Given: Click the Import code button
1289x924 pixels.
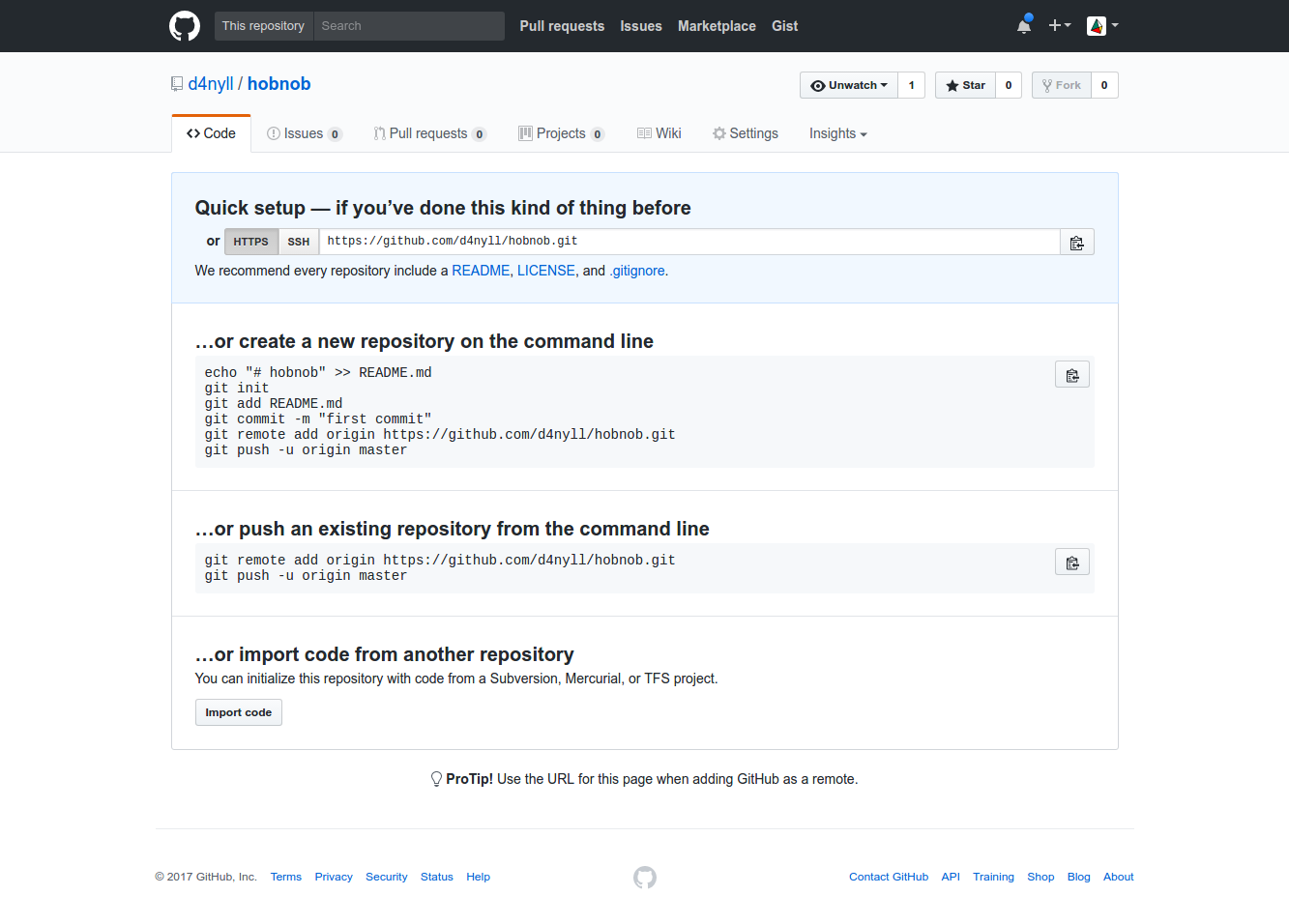Looking at the screenshot, I should click(238, 713).
